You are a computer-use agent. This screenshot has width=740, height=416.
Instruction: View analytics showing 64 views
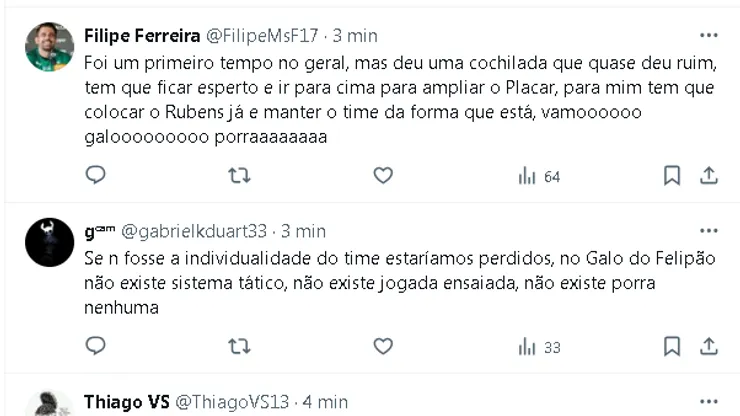(x=539, y=177)
